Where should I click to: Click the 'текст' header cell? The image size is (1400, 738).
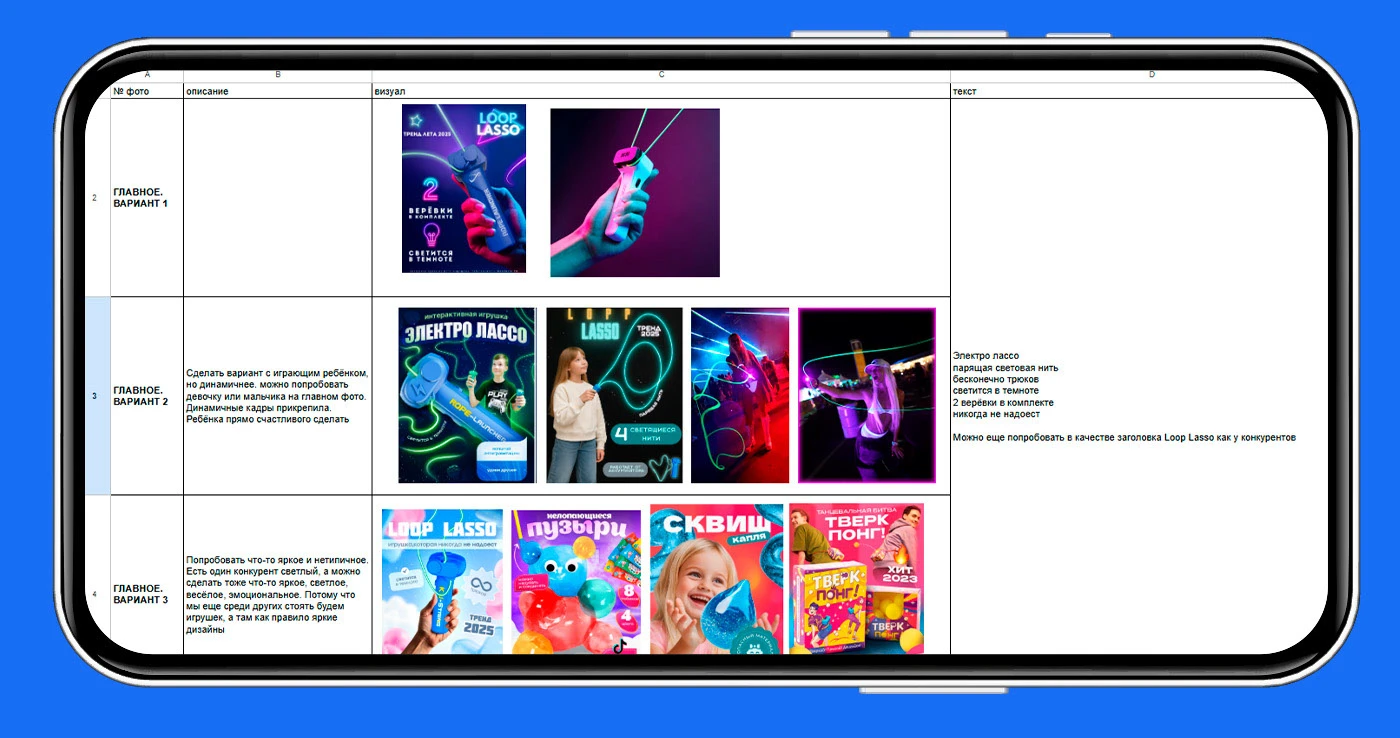click(1140, 91)
